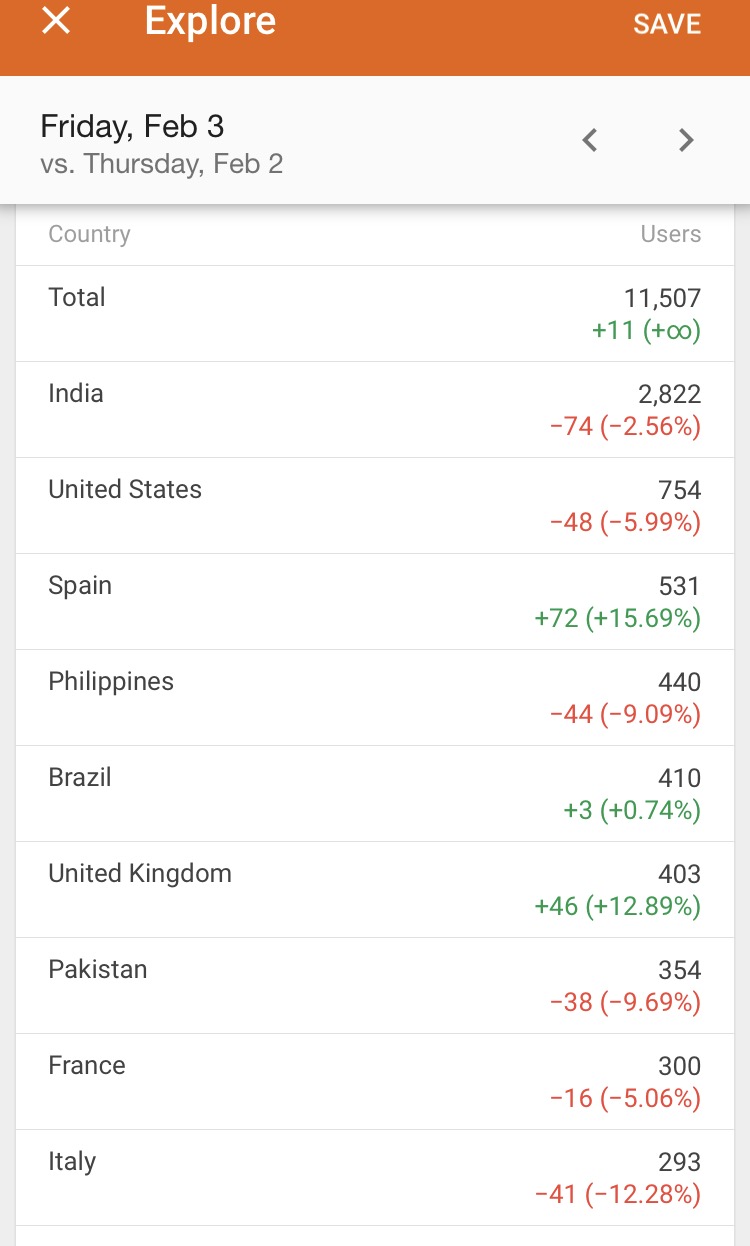Screen dimensions: 750x1246
Task: Open the Brazil row
Action: pyautogui.click(x=375, y=794)
